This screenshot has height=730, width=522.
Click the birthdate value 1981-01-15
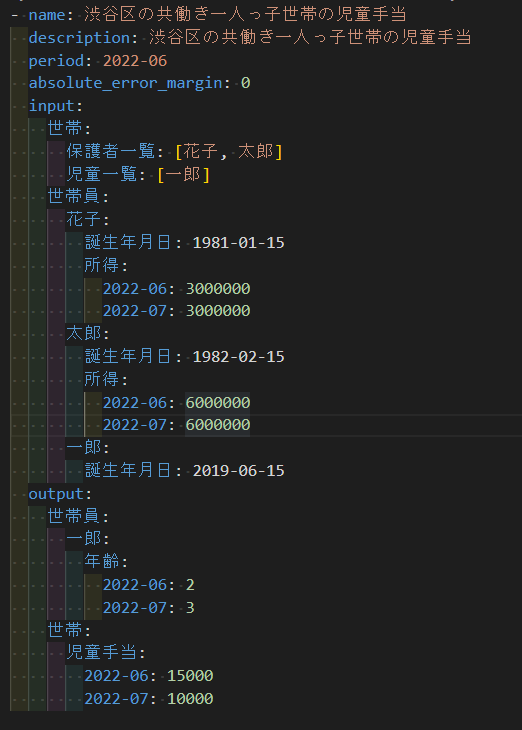238,243
